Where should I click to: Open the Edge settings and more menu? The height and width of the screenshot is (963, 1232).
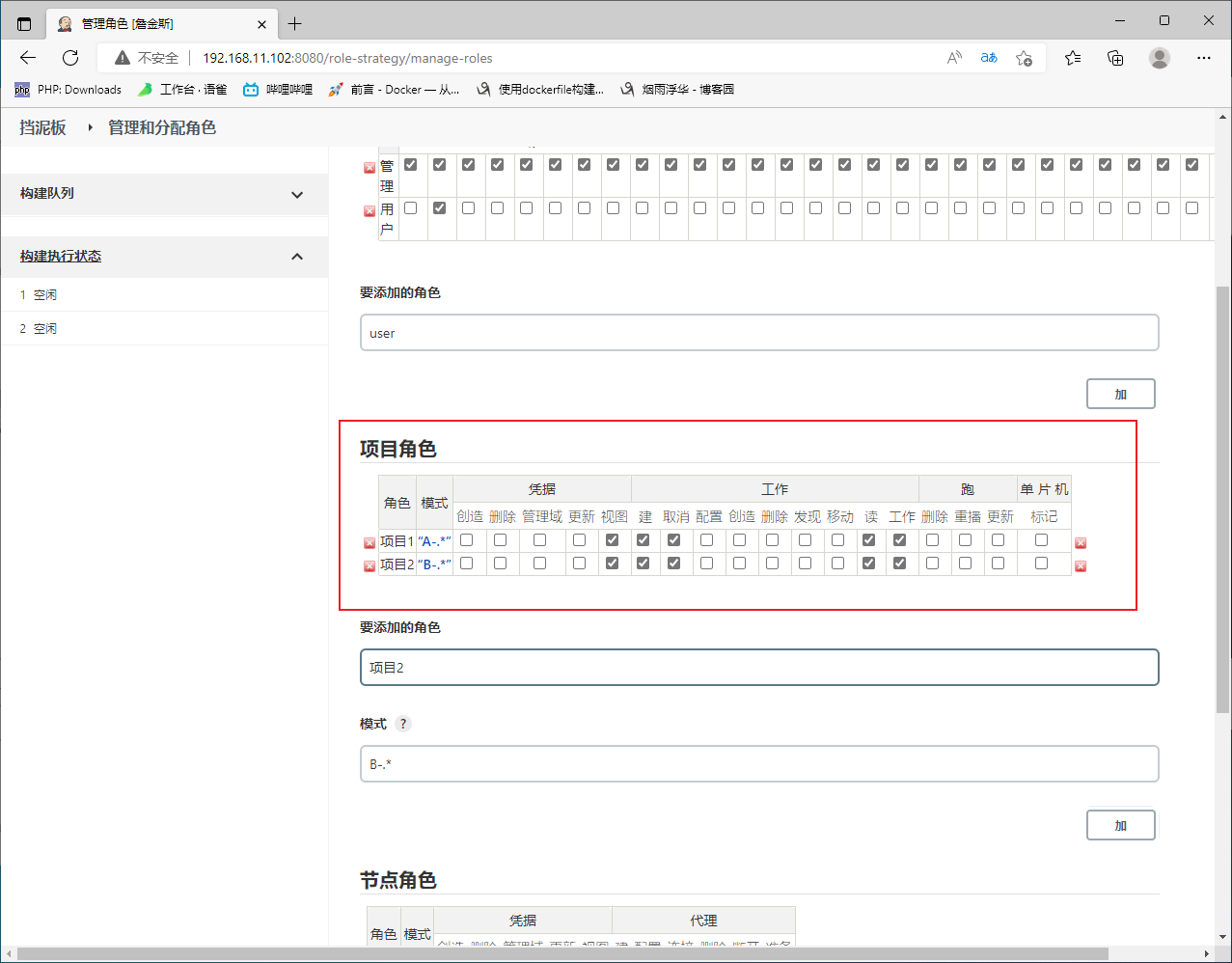(x=1203, y=58)
